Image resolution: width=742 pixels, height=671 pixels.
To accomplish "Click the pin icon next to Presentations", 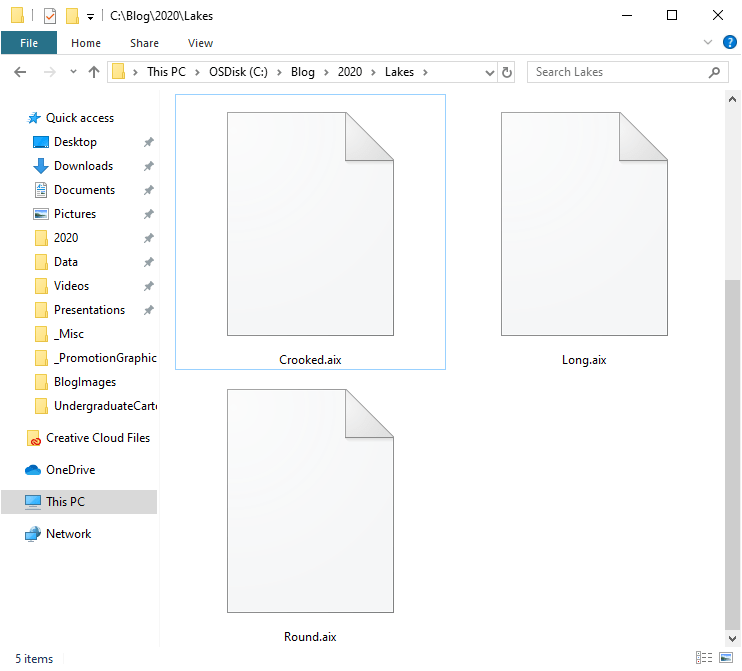I will tap(149, 310).
